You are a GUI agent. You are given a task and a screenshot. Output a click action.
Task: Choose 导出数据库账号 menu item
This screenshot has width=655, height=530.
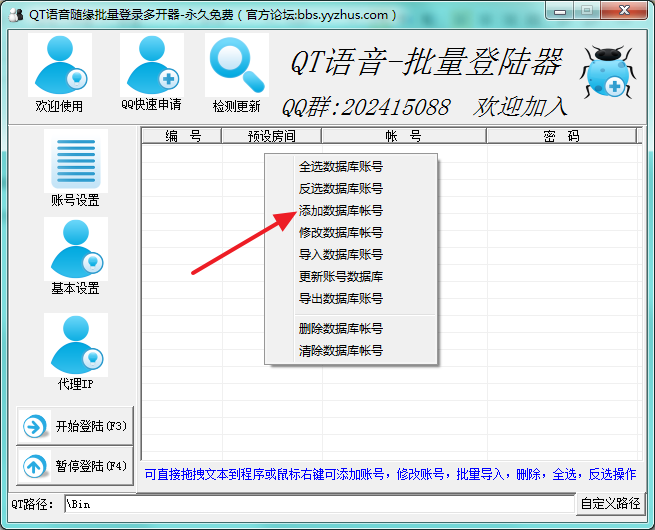[x=340, y=299]
